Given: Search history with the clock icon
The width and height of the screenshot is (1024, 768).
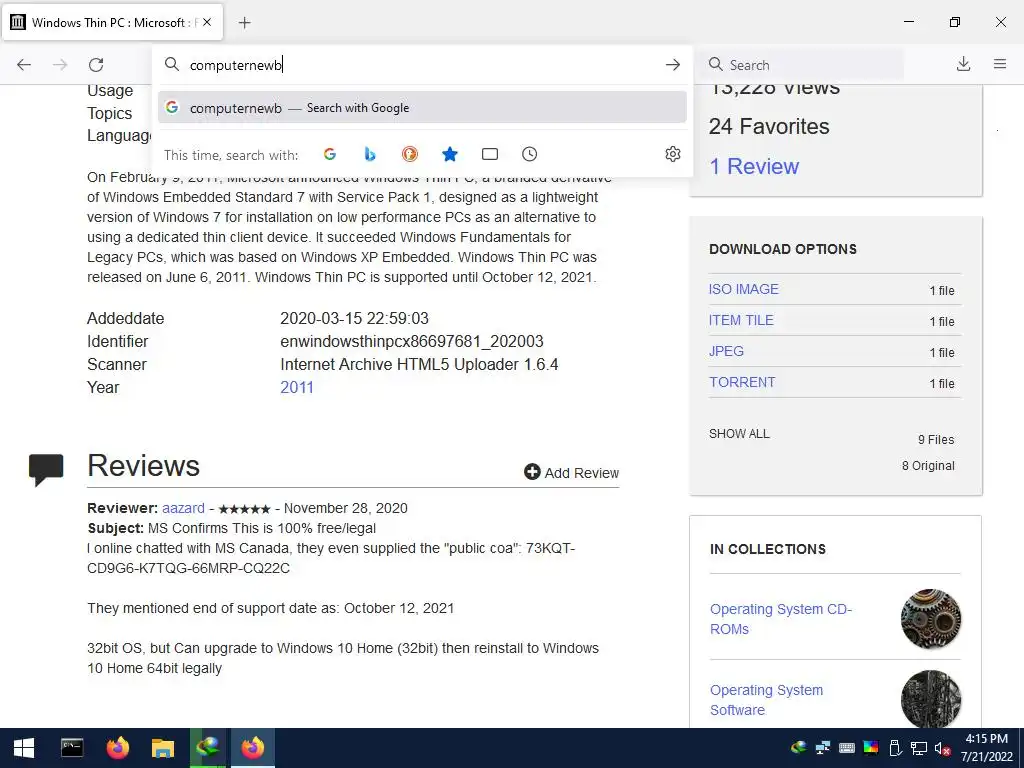Looking at the screenshot, I should 530,154.
